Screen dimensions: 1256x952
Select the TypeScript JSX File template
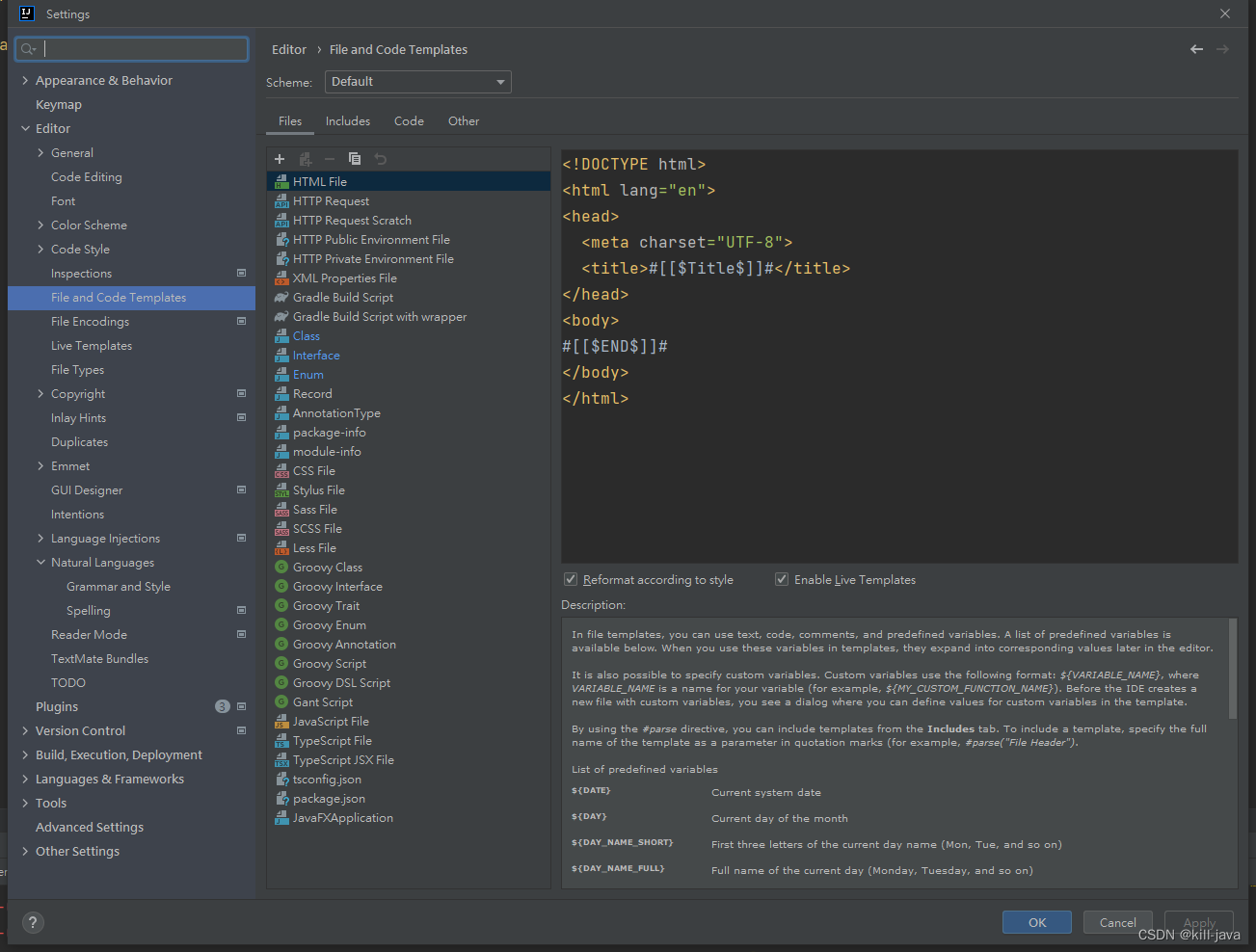click(x=343, y=759)
